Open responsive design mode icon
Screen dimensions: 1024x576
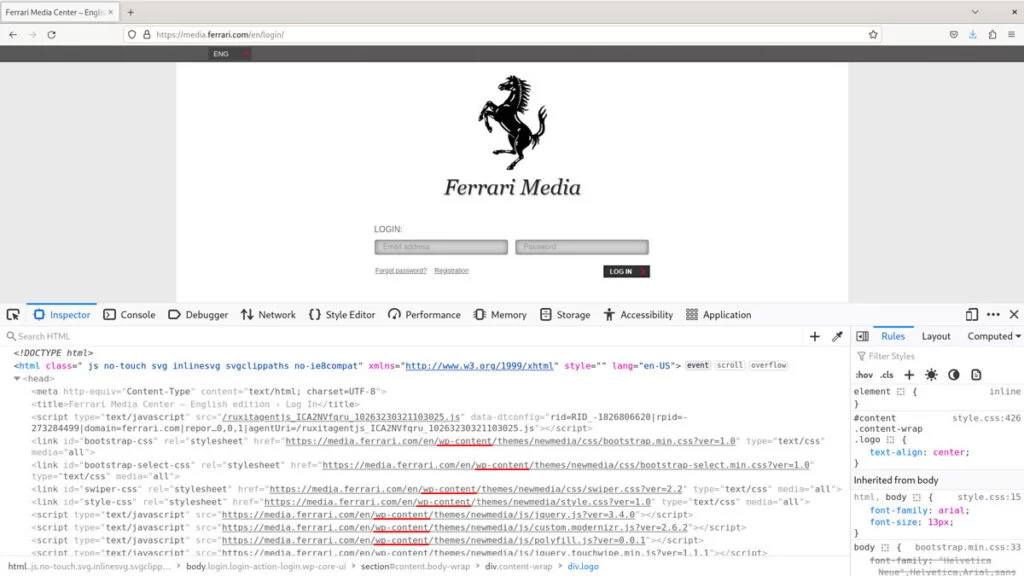(972, 315)
